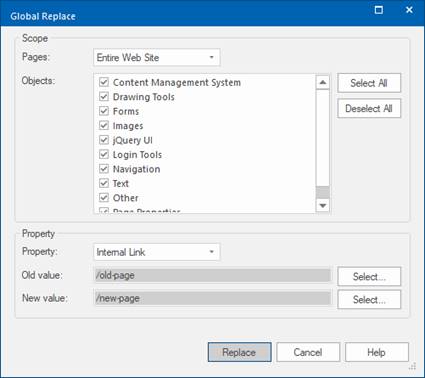Click the Replace button
425x378 pixels.
(240, 352)
